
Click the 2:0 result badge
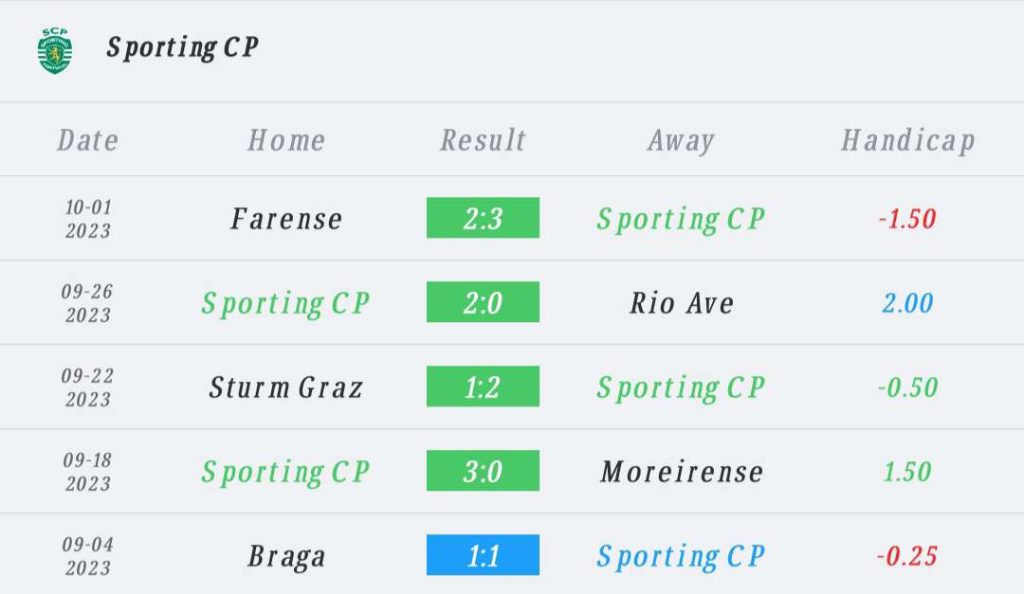(x=483, y=302)
